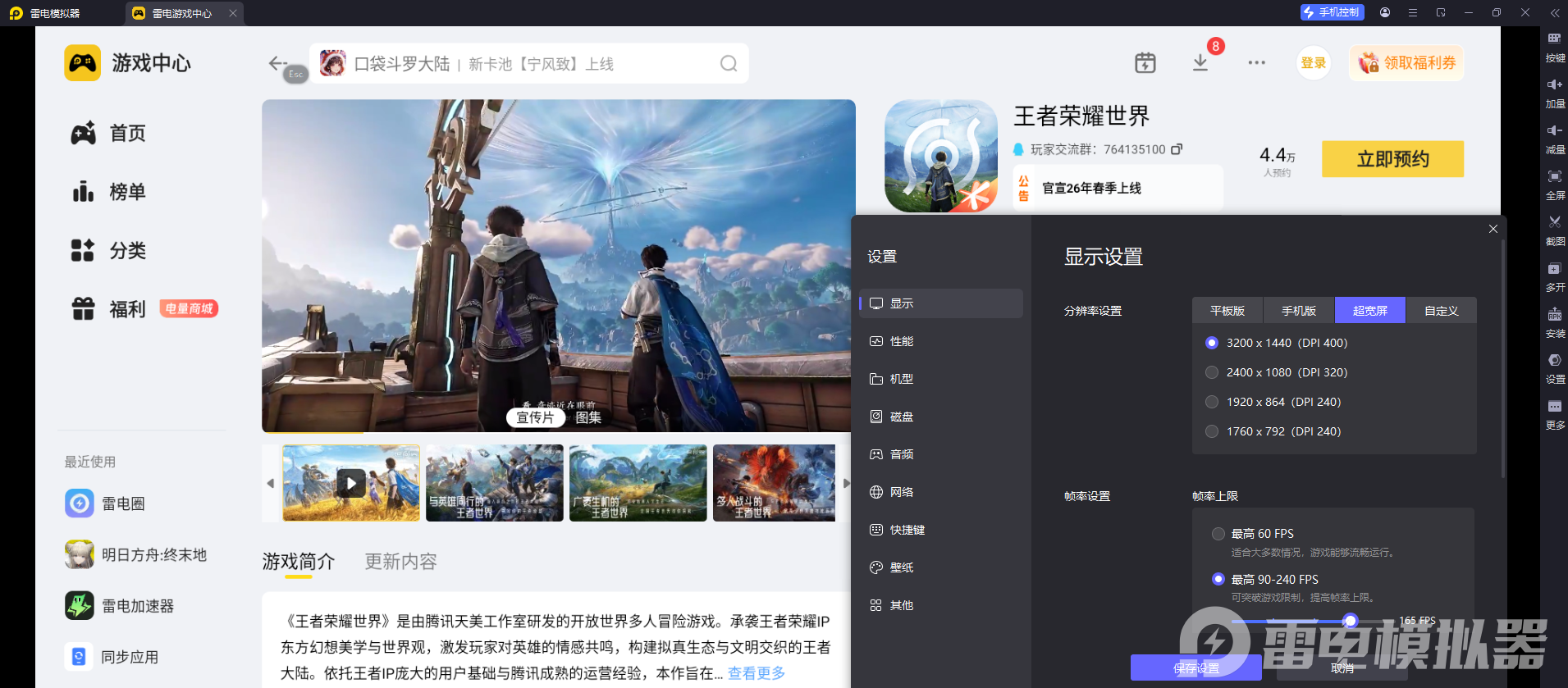Open the 其他 settings section

click(941, 605)
